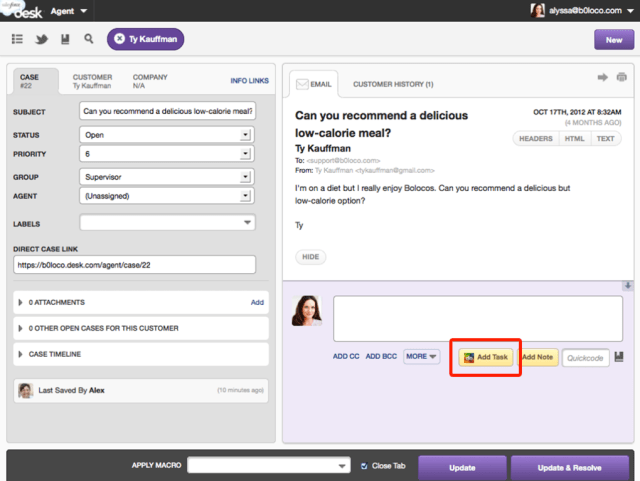Expand the Case Timeline section

(21, 354)
